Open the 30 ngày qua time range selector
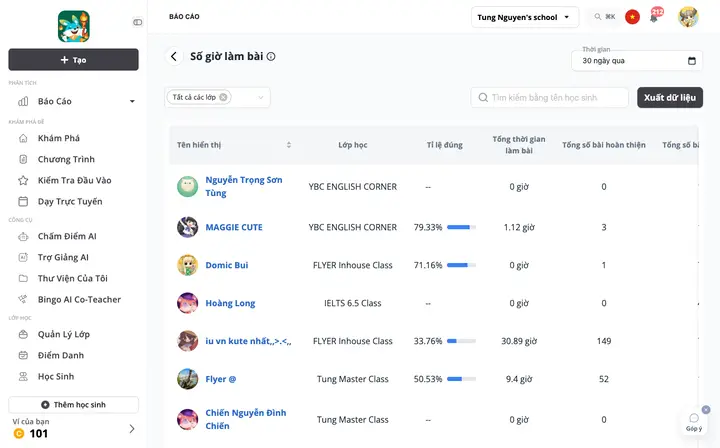This screenshot has width=720, height=448. tap(637, 61)
